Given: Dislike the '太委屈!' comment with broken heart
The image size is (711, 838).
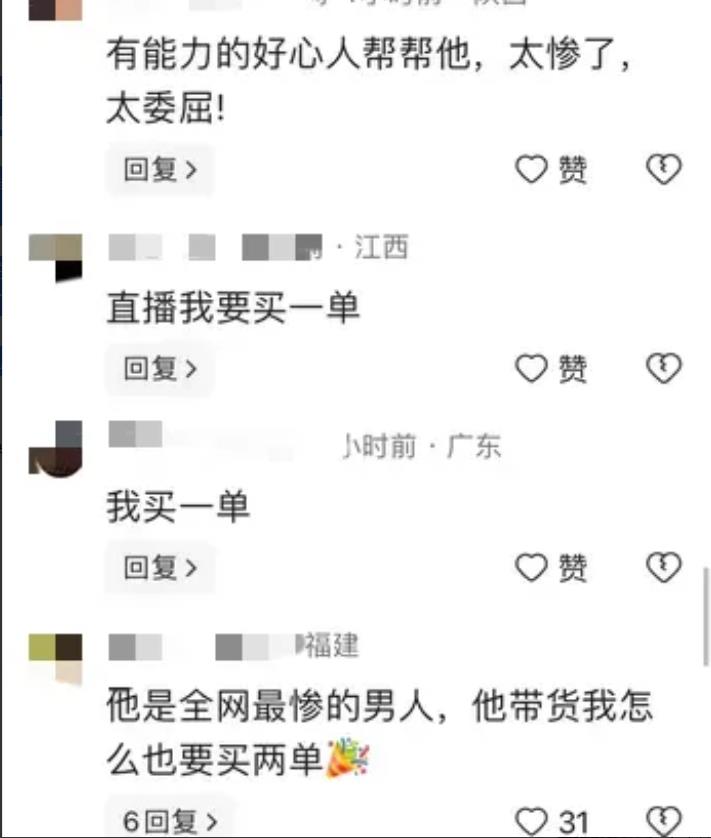Looking at the screenshot, I should (663, 169).
